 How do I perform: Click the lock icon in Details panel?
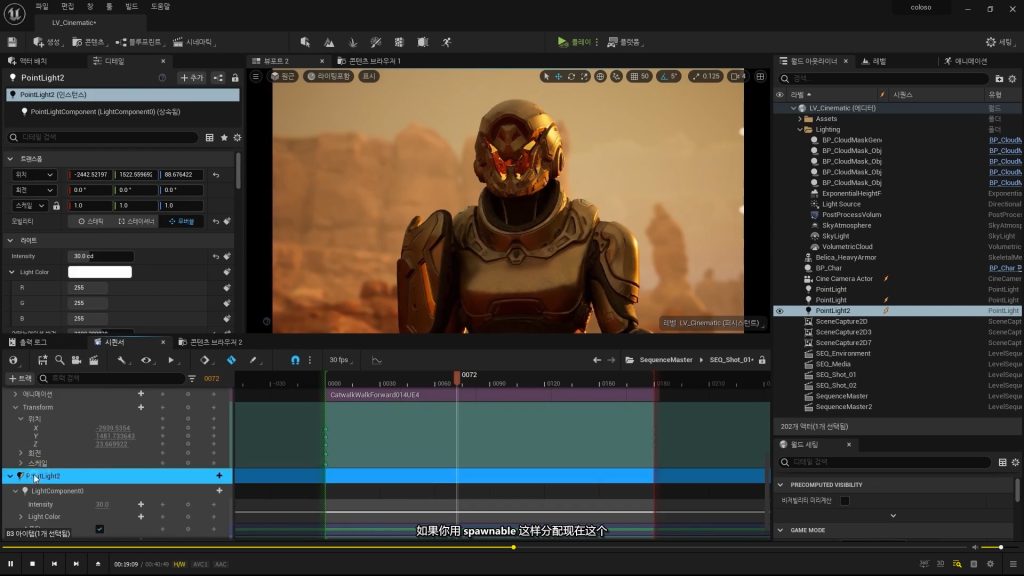(x=236, y=77)
